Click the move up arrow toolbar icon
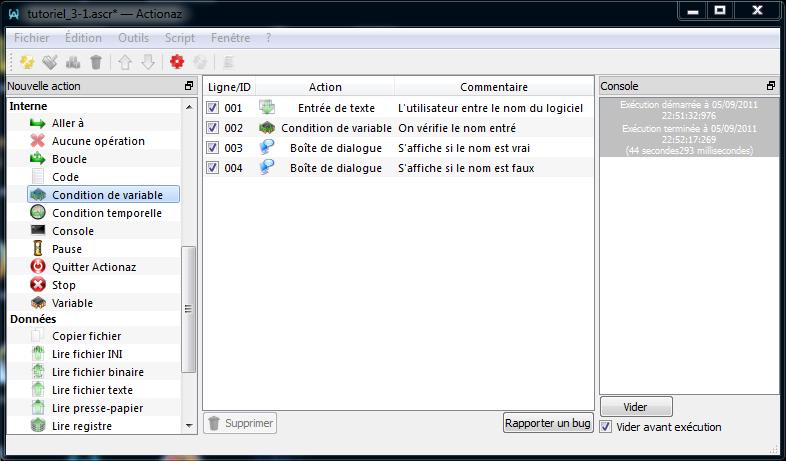The width and height of the screenshot is (786, 461). [125, 62]
